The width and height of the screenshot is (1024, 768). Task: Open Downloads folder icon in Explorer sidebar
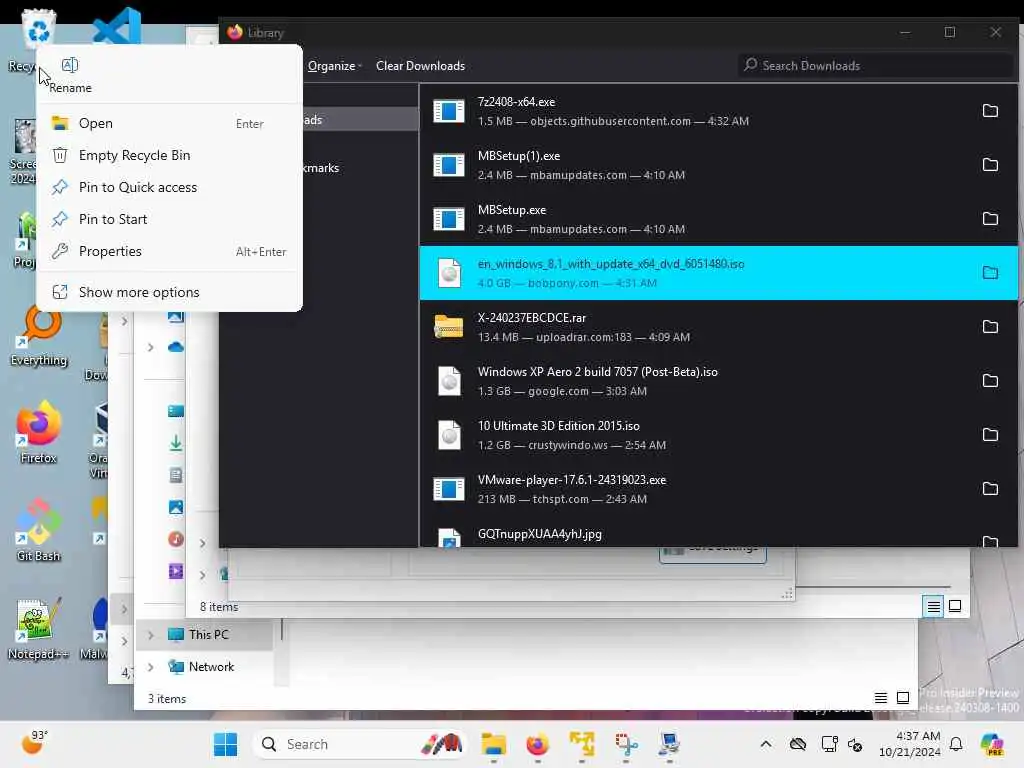(x=176, y=443)
